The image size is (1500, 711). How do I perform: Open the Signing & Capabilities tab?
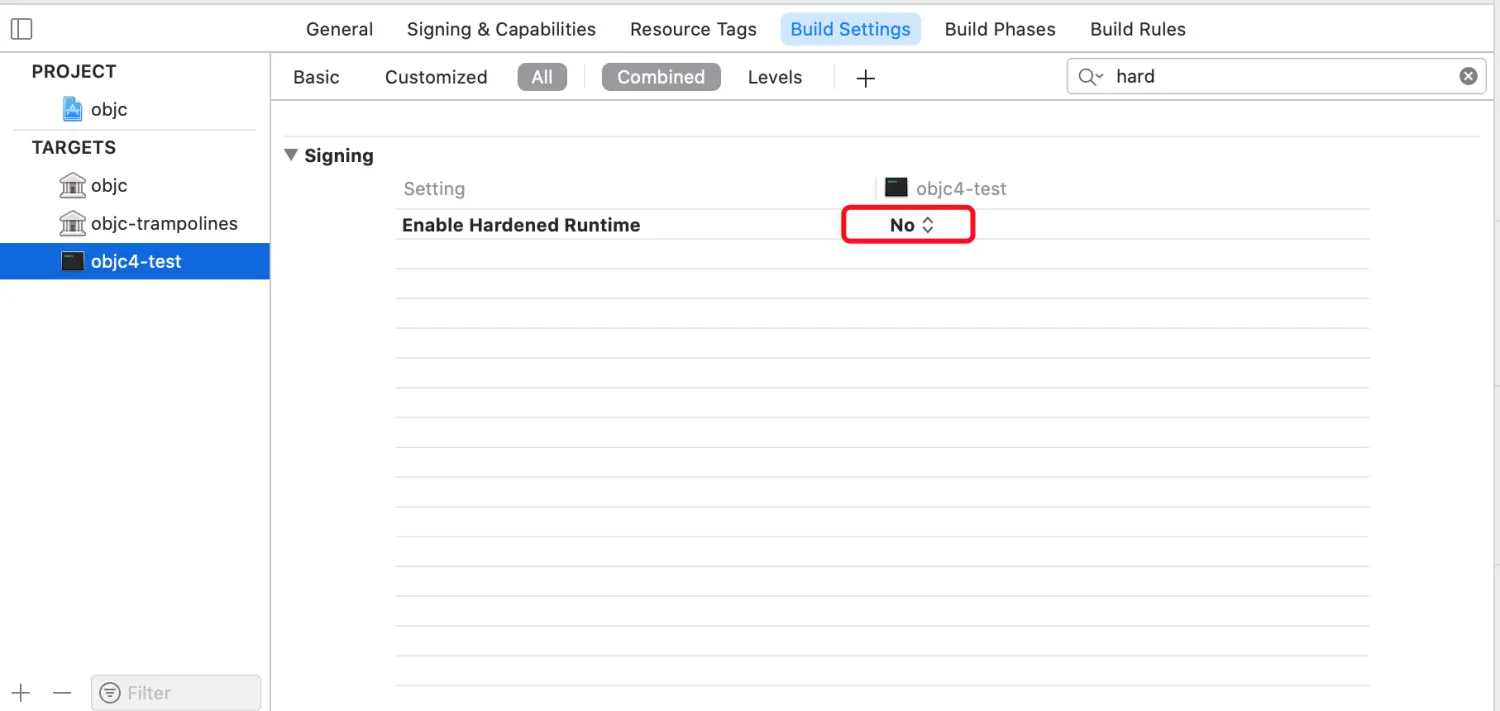pos(501,29)
